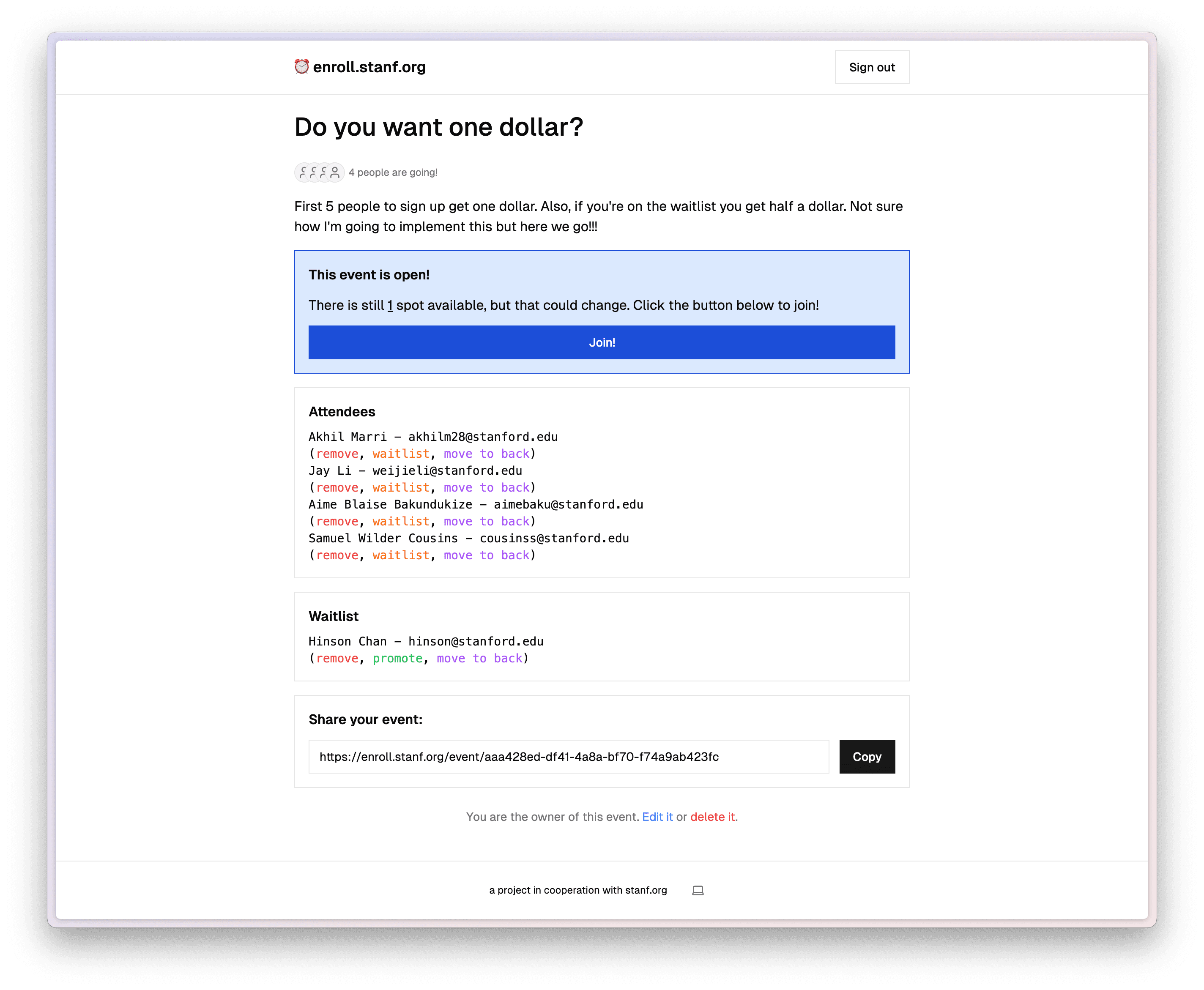The width and height of the screenshot is (1204, 990).
Task: Waitlist attendee Jay Li
Action: [x=401, y=487]
